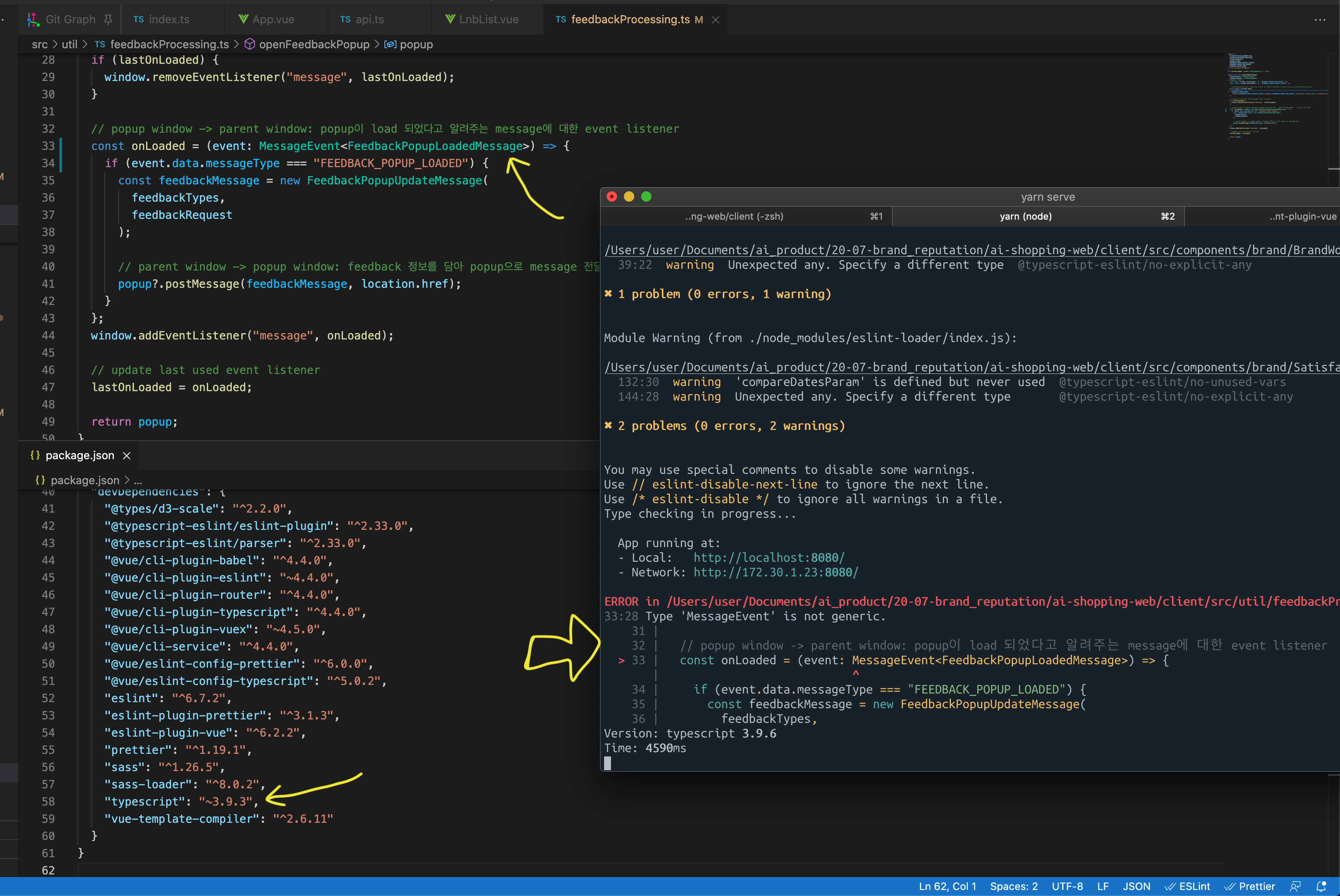This screenshot has width=1340, height=896.
Task: Open the localhost:8080 link in terminal
Action: point(769,558)
